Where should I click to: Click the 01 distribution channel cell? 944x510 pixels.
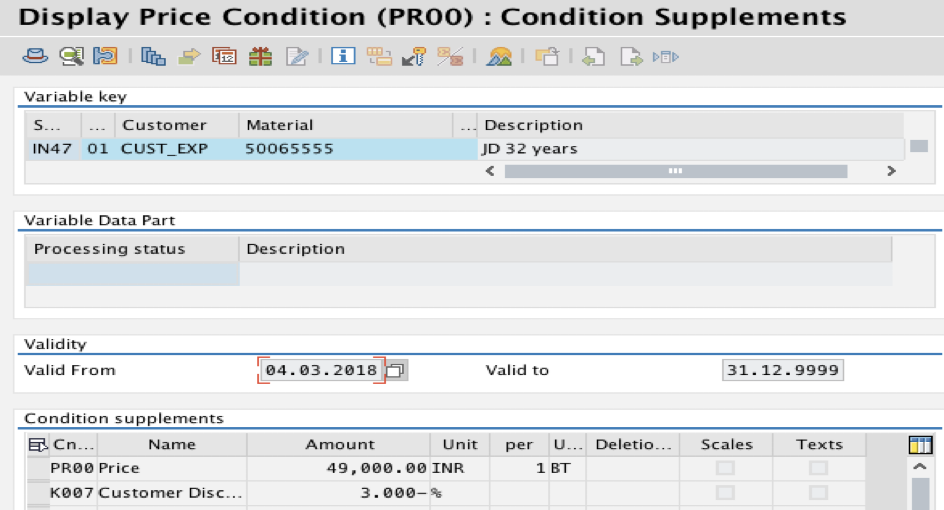[x=98, y=149]
